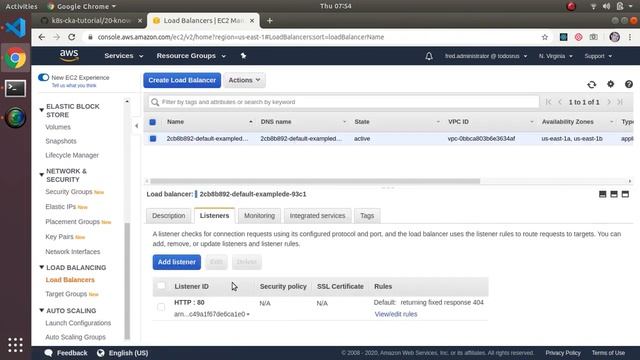Select the Listeners tab

point(214,216)
